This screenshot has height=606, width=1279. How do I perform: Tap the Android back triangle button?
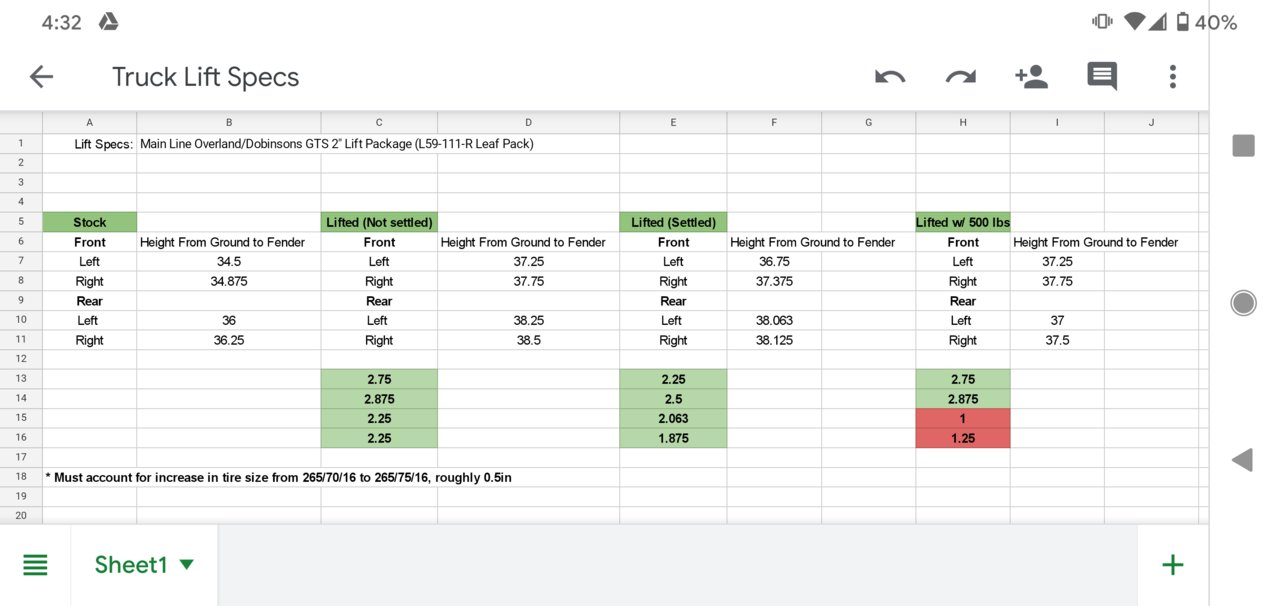(x=1243, y=460)
